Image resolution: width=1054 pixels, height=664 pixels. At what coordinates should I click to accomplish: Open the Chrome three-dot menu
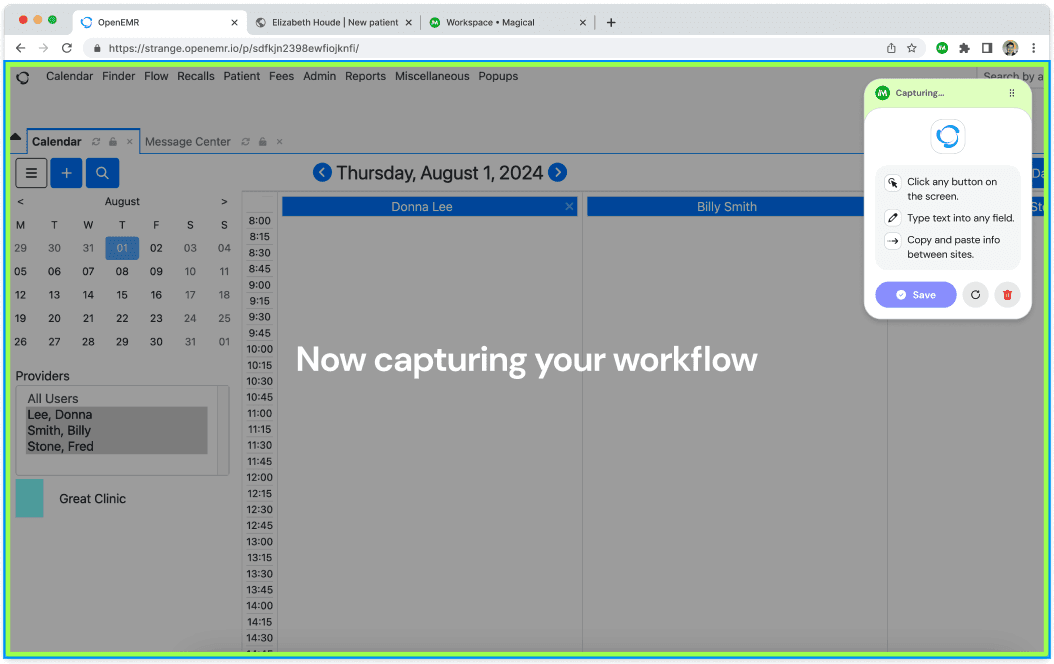[1033, 48]
